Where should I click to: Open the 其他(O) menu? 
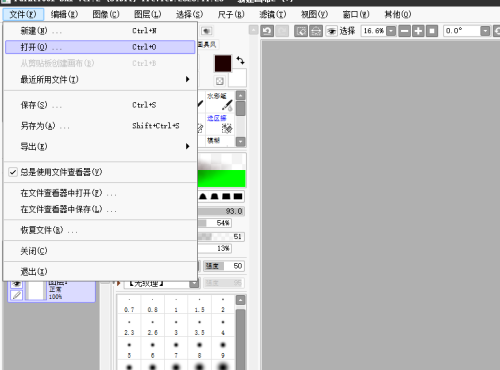tap(397, 14)
